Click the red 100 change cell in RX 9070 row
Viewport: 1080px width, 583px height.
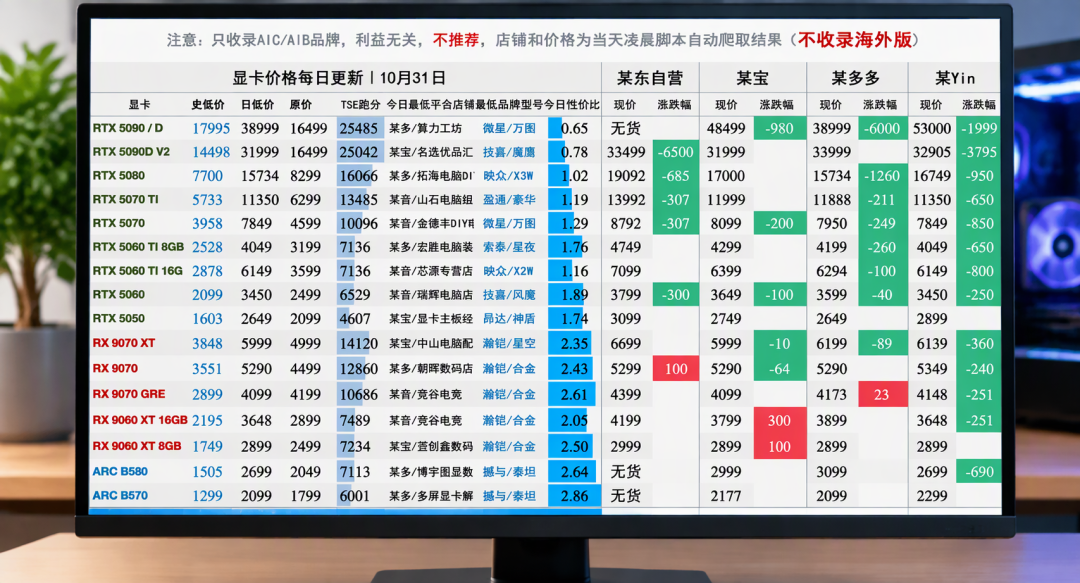(676, 369)
